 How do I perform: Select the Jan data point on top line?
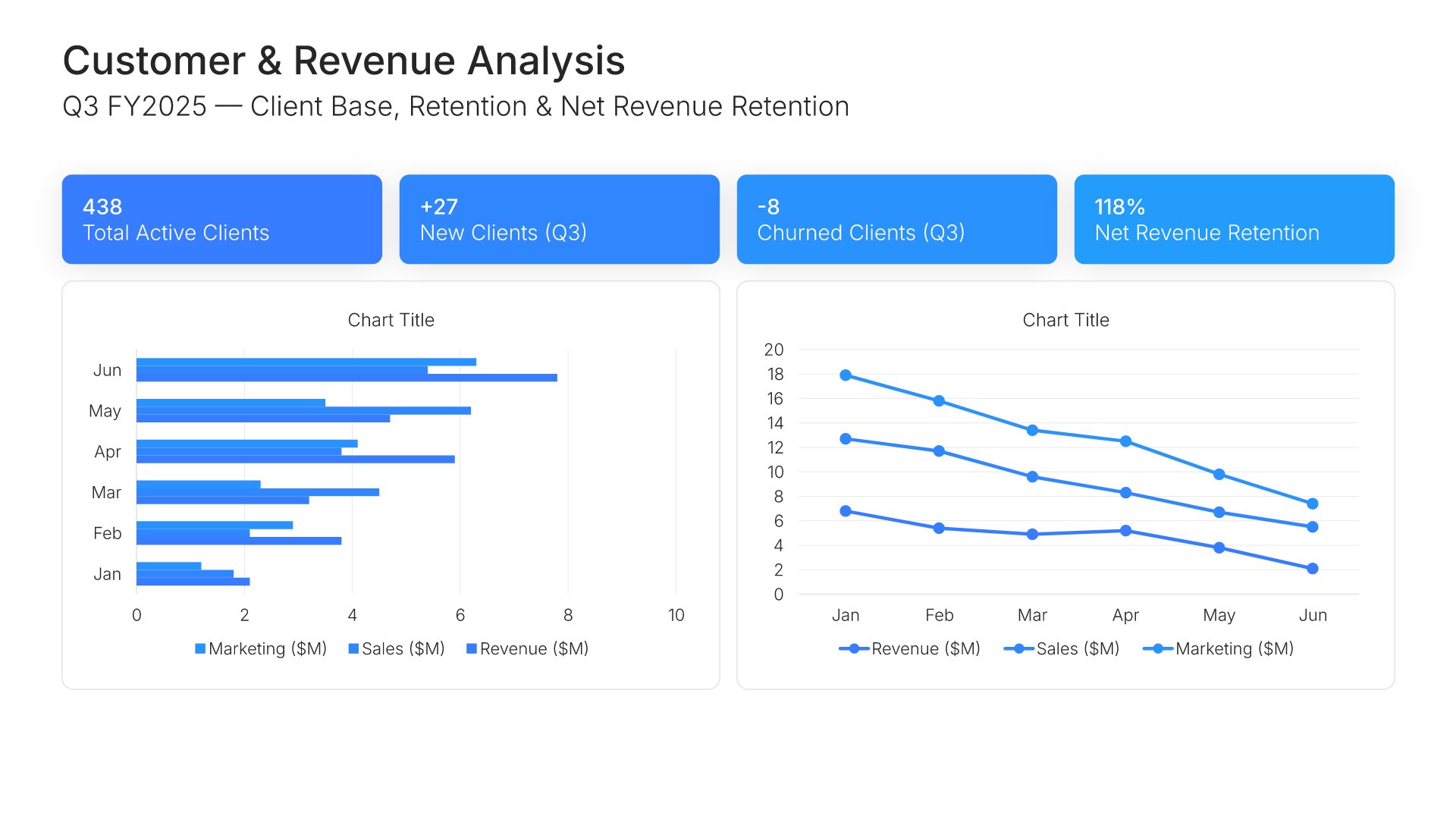click(846, 375)
